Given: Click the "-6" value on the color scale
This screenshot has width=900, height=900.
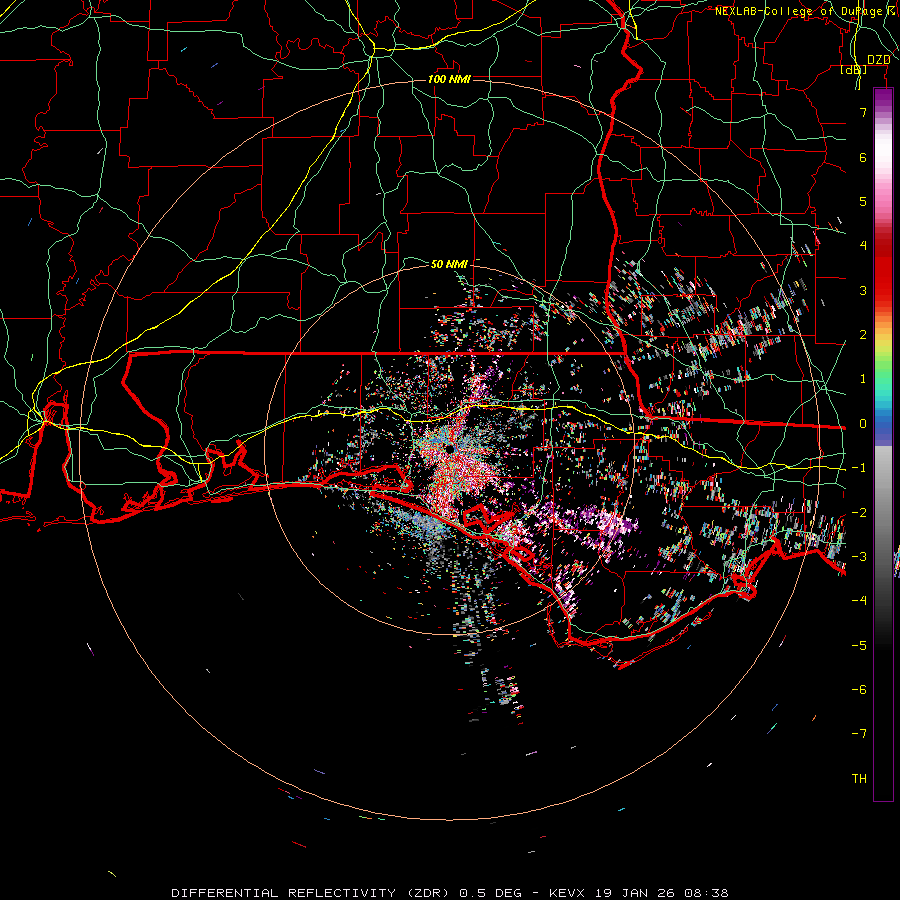Looking at the screenshot, I should point(859,690).
